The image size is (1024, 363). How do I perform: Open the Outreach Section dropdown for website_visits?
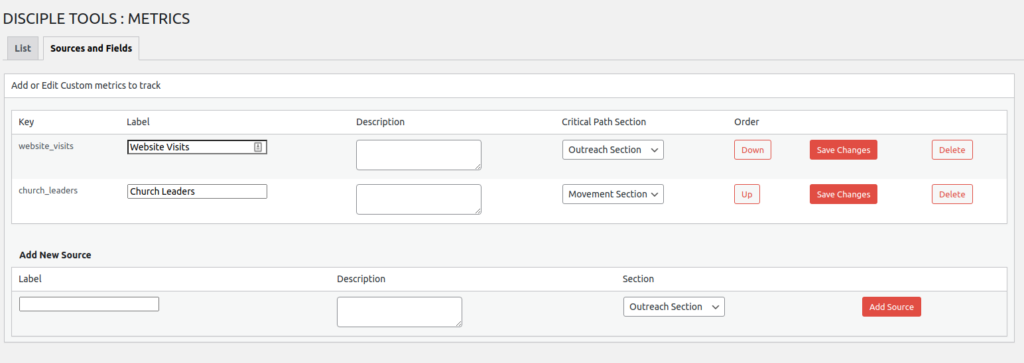click(613, 150)
